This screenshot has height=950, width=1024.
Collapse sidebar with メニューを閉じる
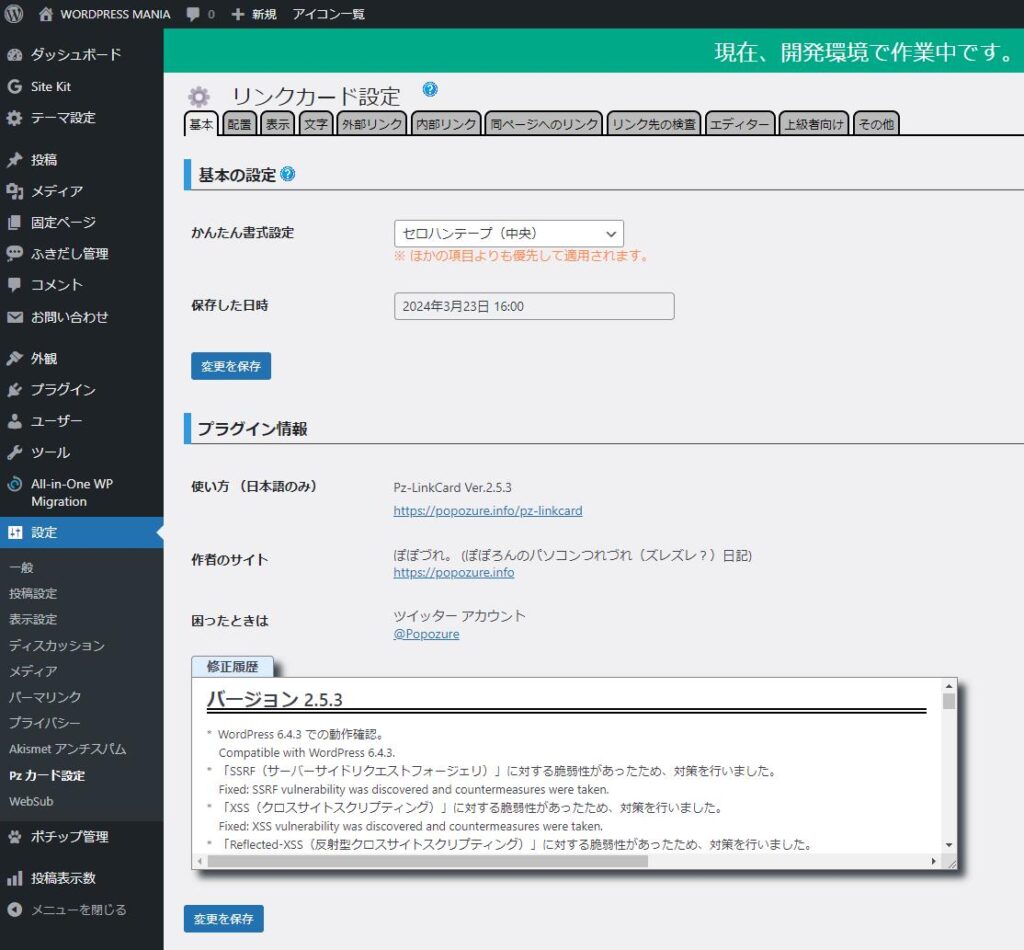tap(78, 910)
